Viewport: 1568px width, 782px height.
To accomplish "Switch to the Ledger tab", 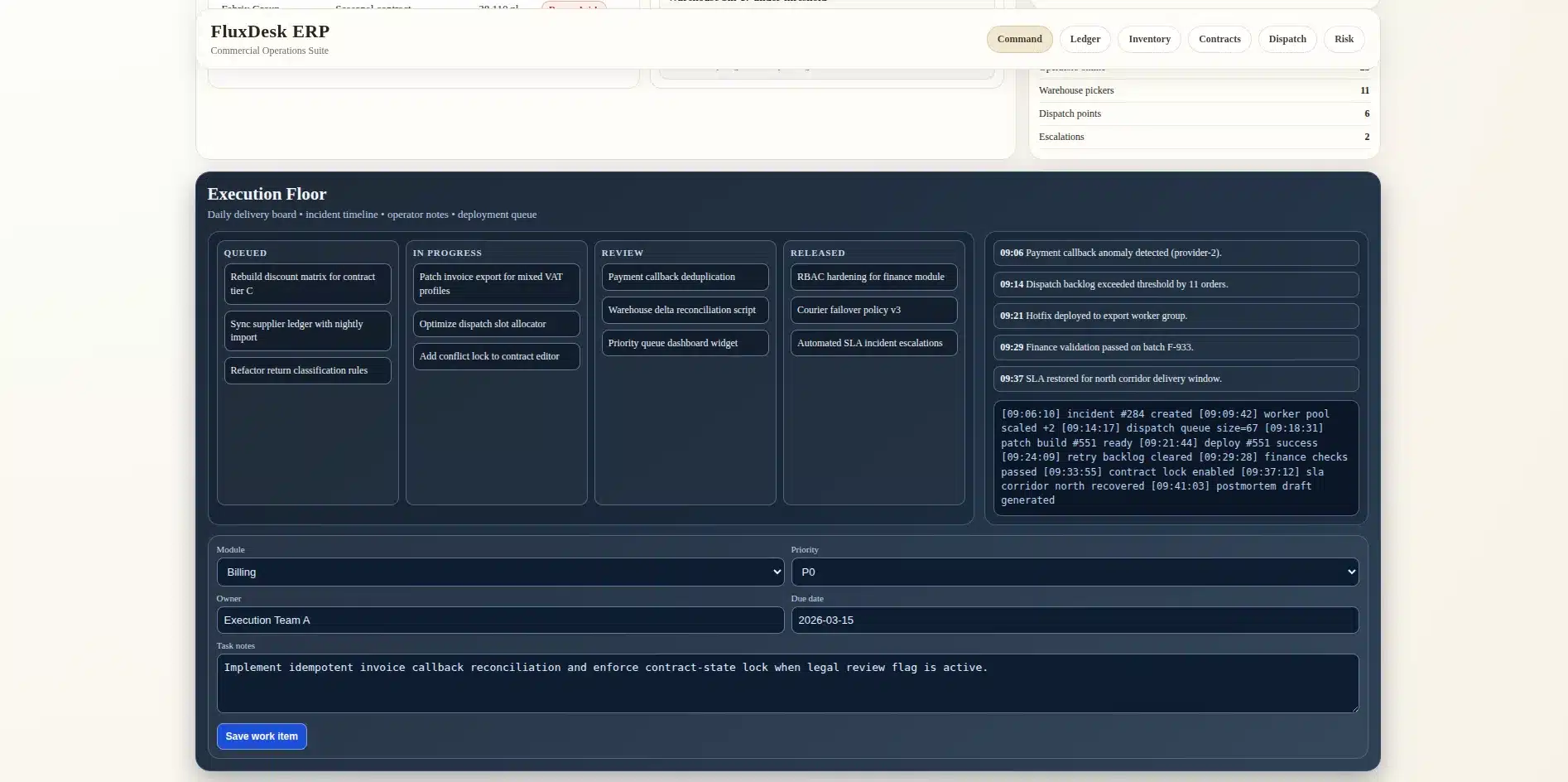I will click(1085, 39).
